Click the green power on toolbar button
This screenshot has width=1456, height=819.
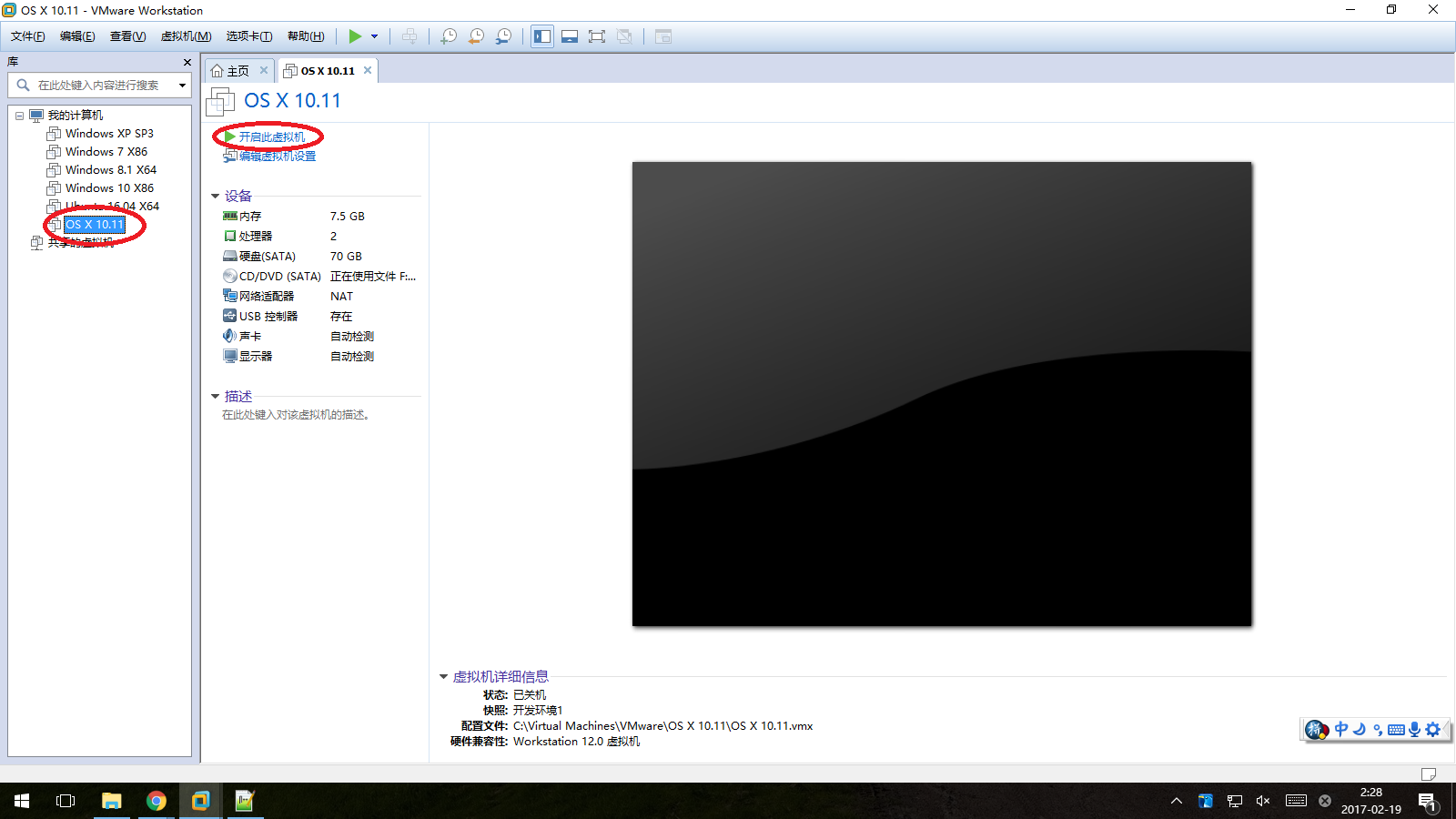point(355,36)
